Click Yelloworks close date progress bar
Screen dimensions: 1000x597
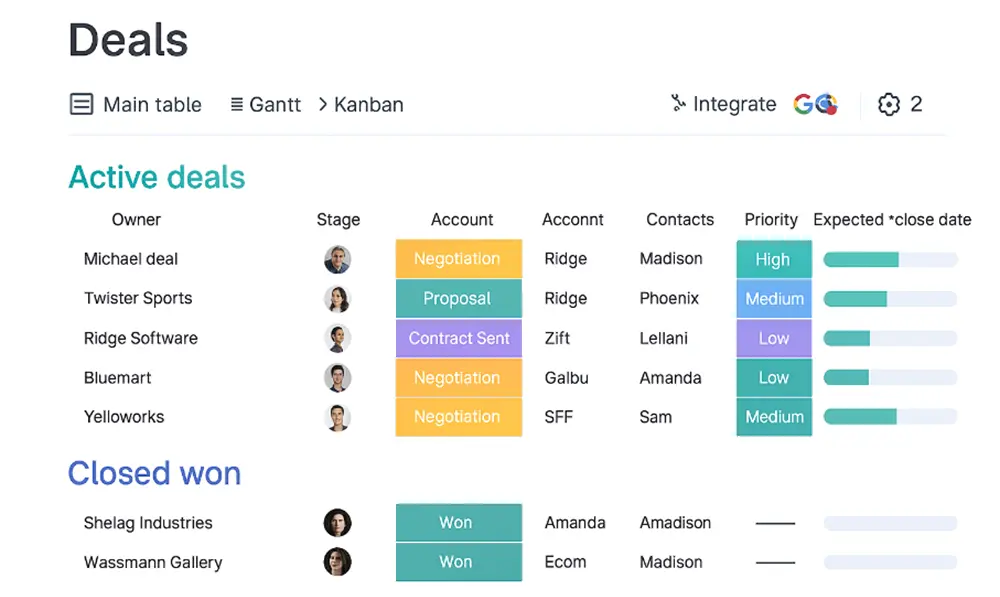(890, 416)
